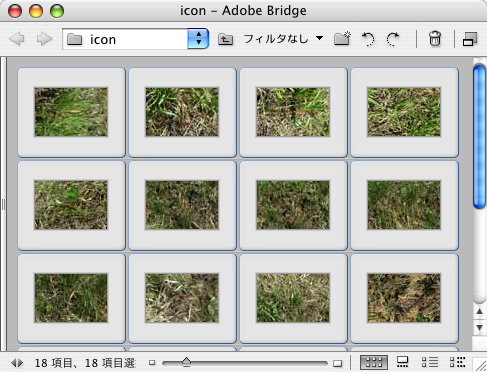Image resolution: width=487 pixels, height=372 pixels.
Task: Select fourth thumbnail in third row
Action: 404,298
